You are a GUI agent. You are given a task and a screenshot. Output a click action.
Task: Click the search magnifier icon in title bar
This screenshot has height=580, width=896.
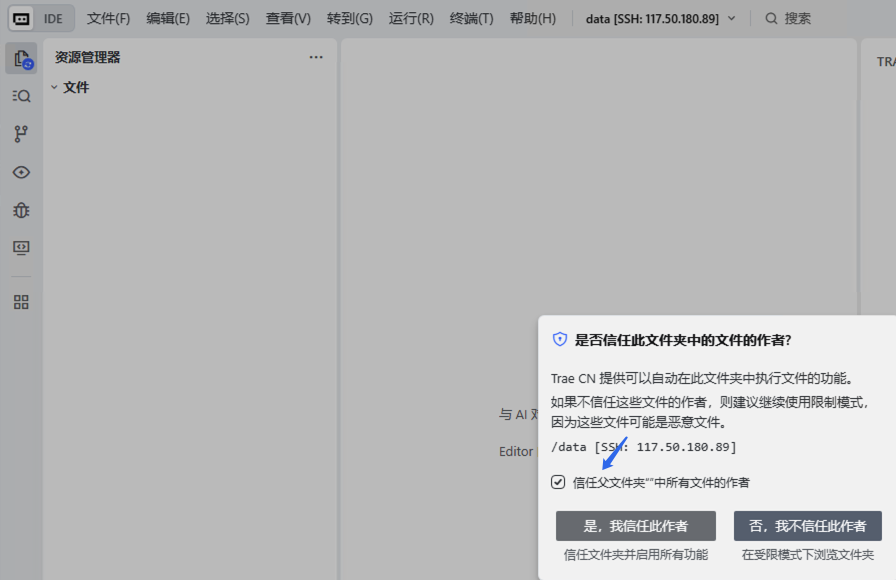[x=771, y=18]
